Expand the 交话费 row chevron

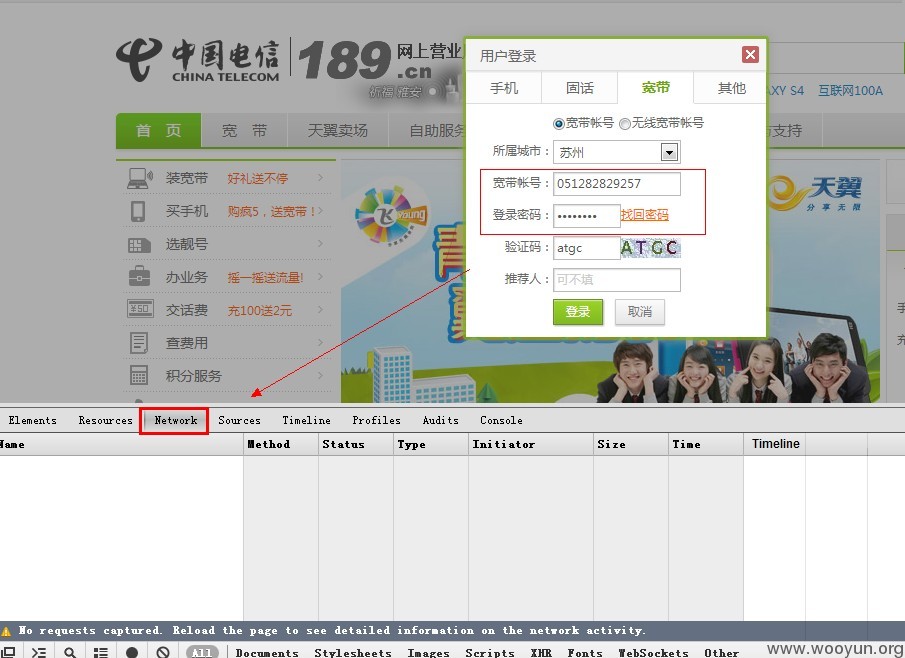click(x=320, y=309)
